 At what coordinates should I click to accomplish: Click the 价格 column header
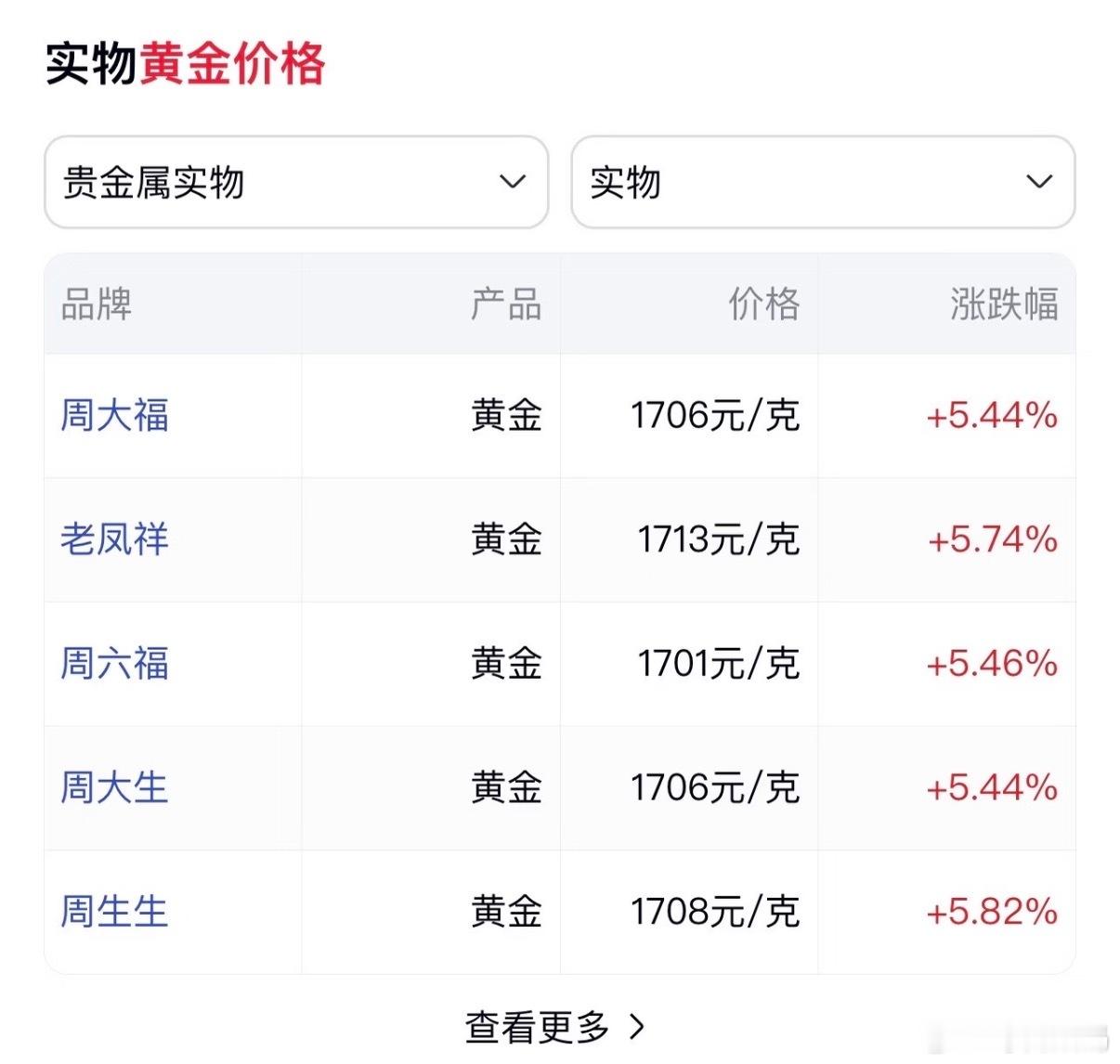(x=763, y=305)
